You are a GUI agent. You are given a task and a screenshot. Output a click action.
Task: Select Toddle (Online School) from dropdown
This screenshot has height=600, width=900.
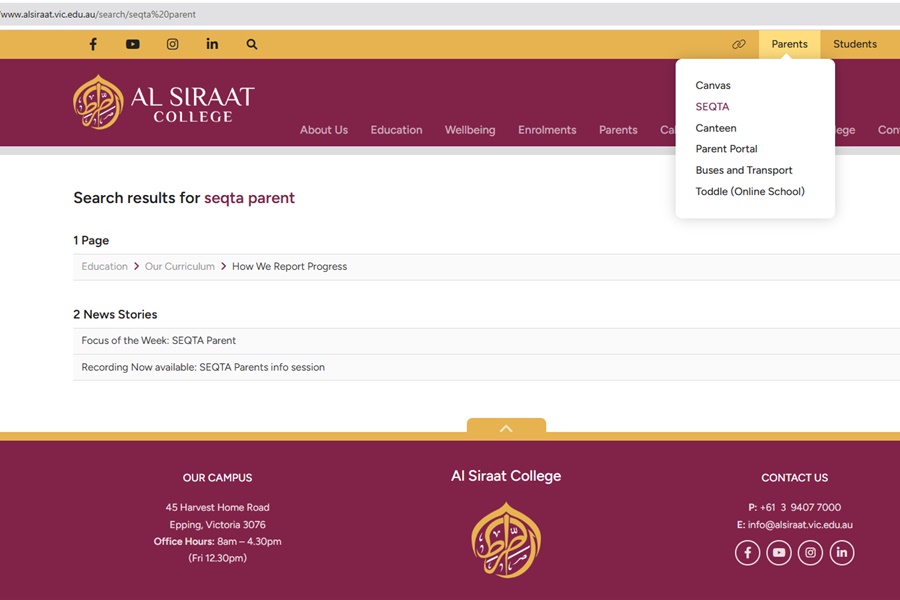tap(750, 191)
